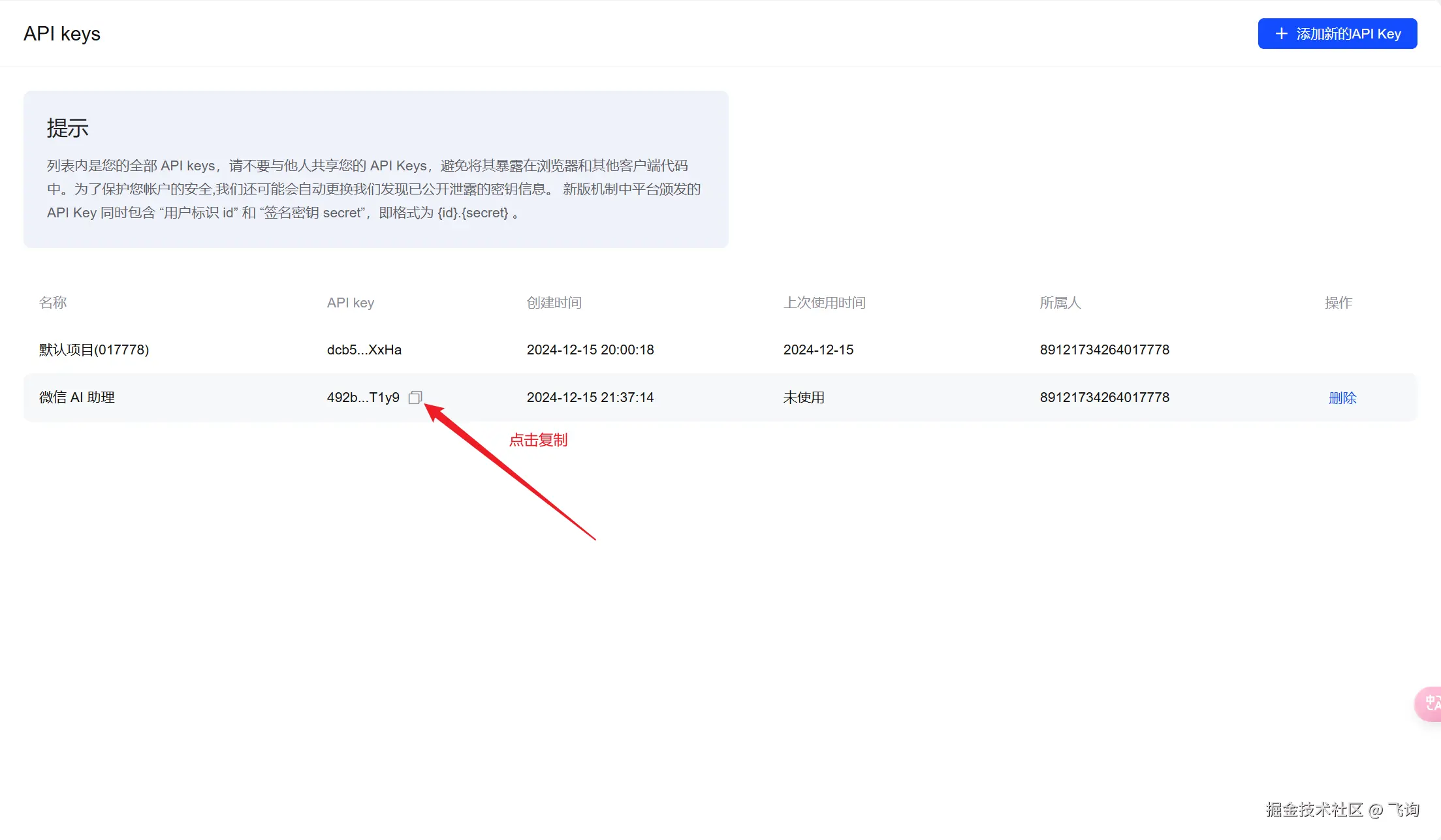
Task: Click the plus icon on the add-key button
Action: [1281, 34]
